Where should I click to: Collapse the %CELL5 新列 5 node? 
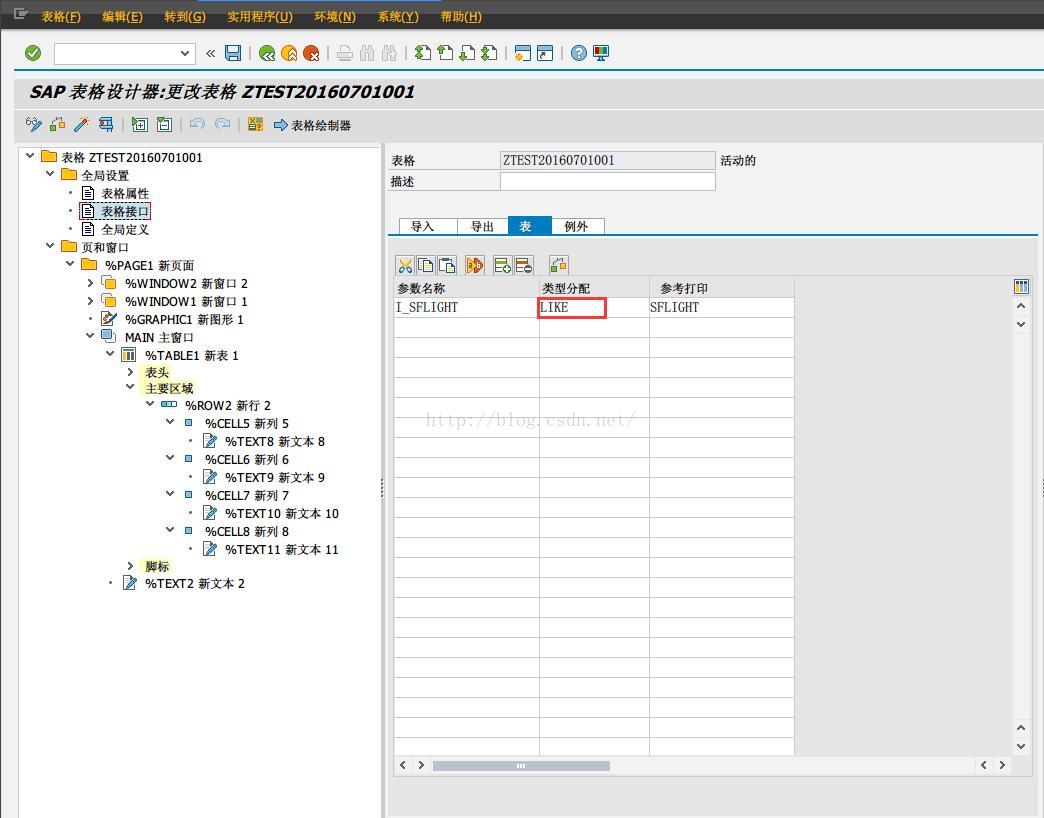pos(170,422)
